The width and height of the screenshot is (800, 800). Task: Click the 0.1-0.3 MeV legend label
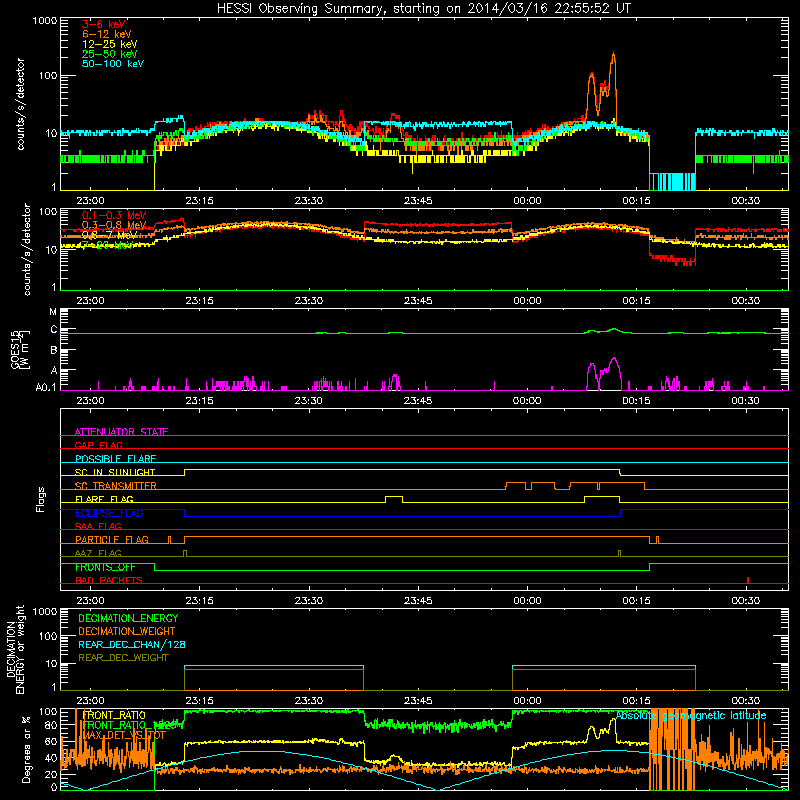114,215
